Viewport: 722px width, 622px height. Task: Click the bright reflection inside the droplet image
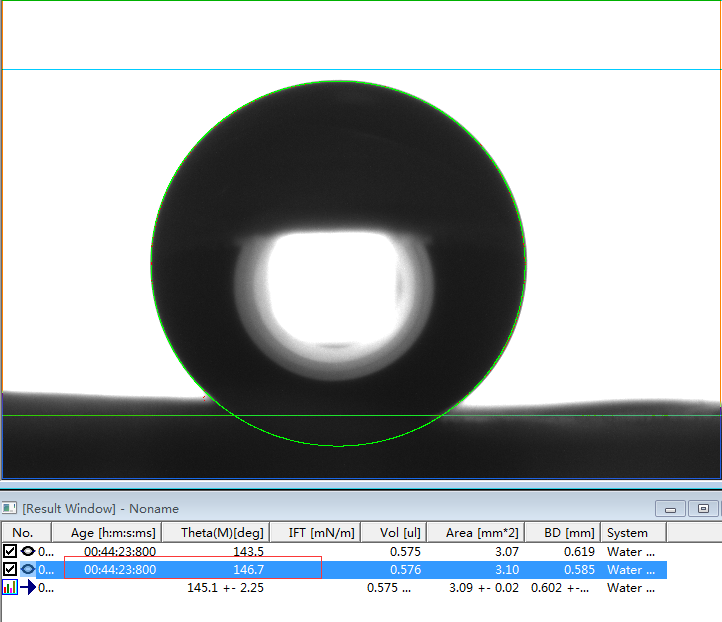[334, 290]
